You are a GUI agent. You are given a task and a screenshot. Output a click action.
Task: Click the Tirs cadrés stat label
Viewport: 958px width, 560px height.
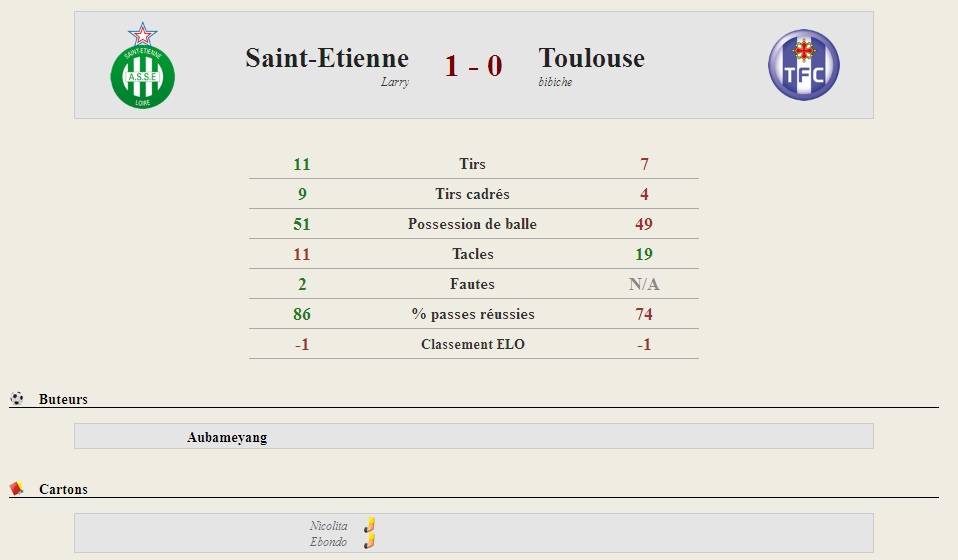[472, 194]
